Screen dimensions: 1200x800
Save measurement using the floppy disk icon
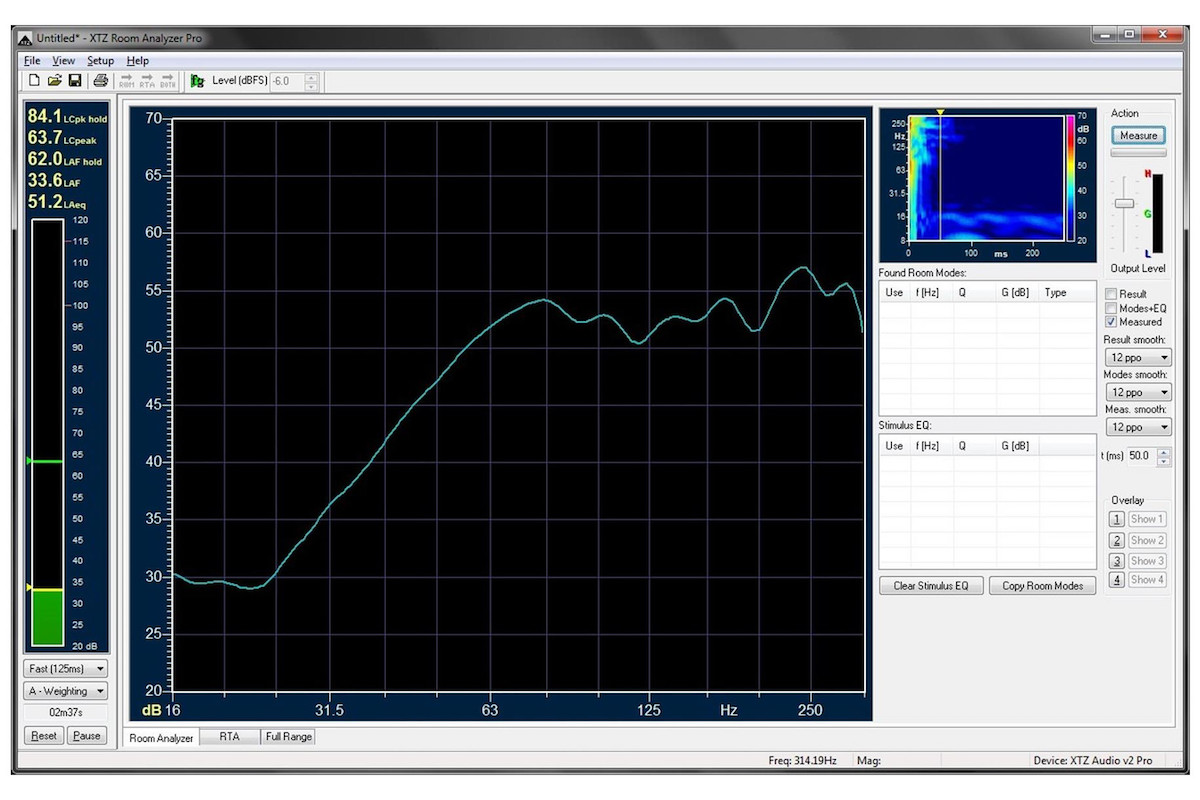click(74, 81)
